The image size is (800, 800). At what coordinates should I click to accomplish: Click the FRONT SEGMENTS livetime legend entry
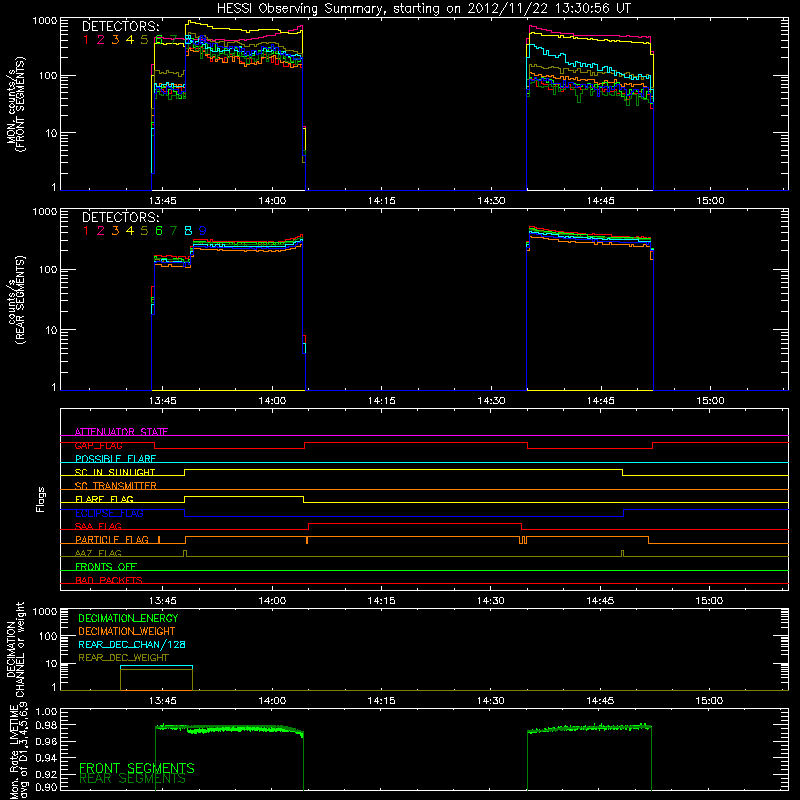coord(137,768)
